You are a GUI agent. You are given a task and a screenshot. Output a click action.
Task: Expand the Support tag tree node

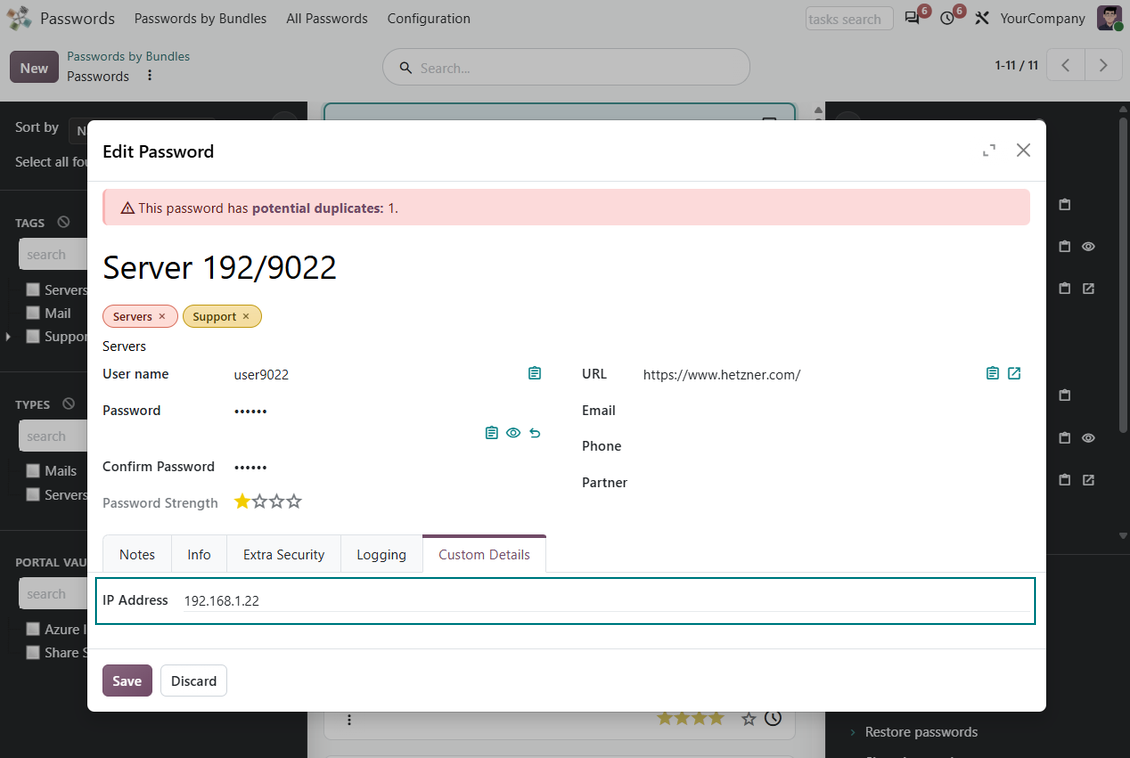point(8,336)
